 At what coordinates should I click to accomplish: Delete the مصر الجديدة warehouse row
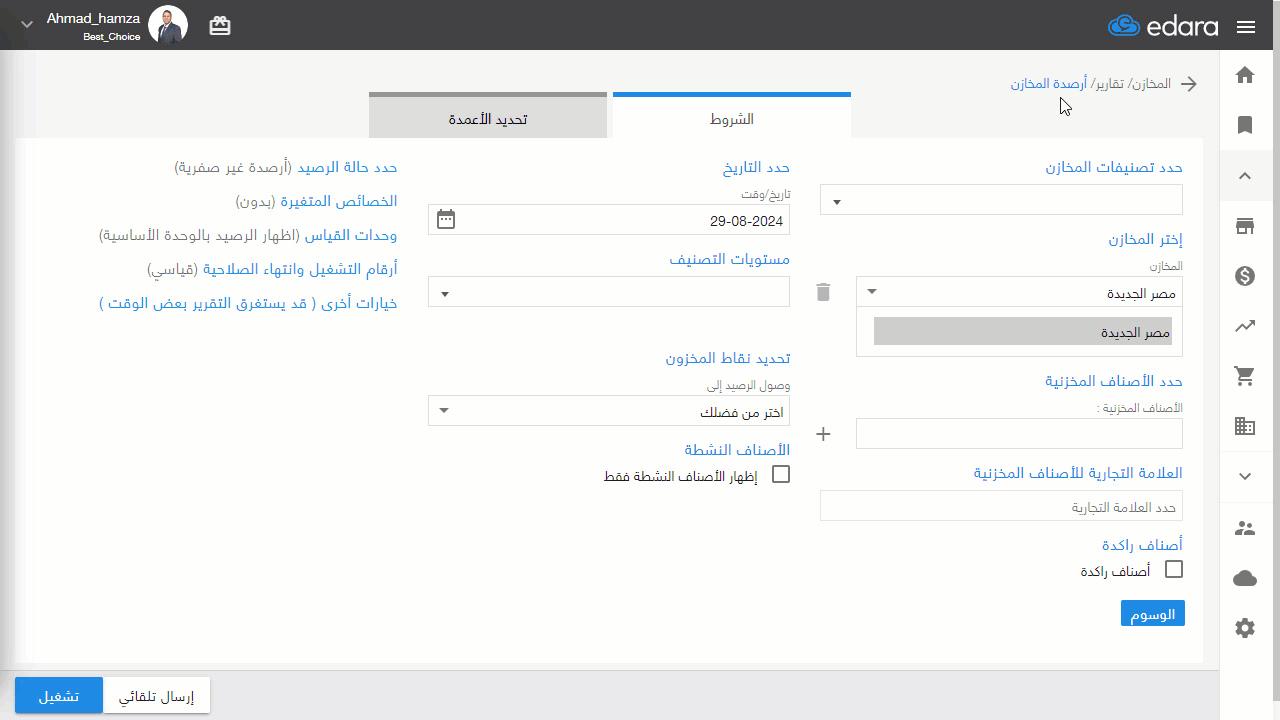[823, 292]
